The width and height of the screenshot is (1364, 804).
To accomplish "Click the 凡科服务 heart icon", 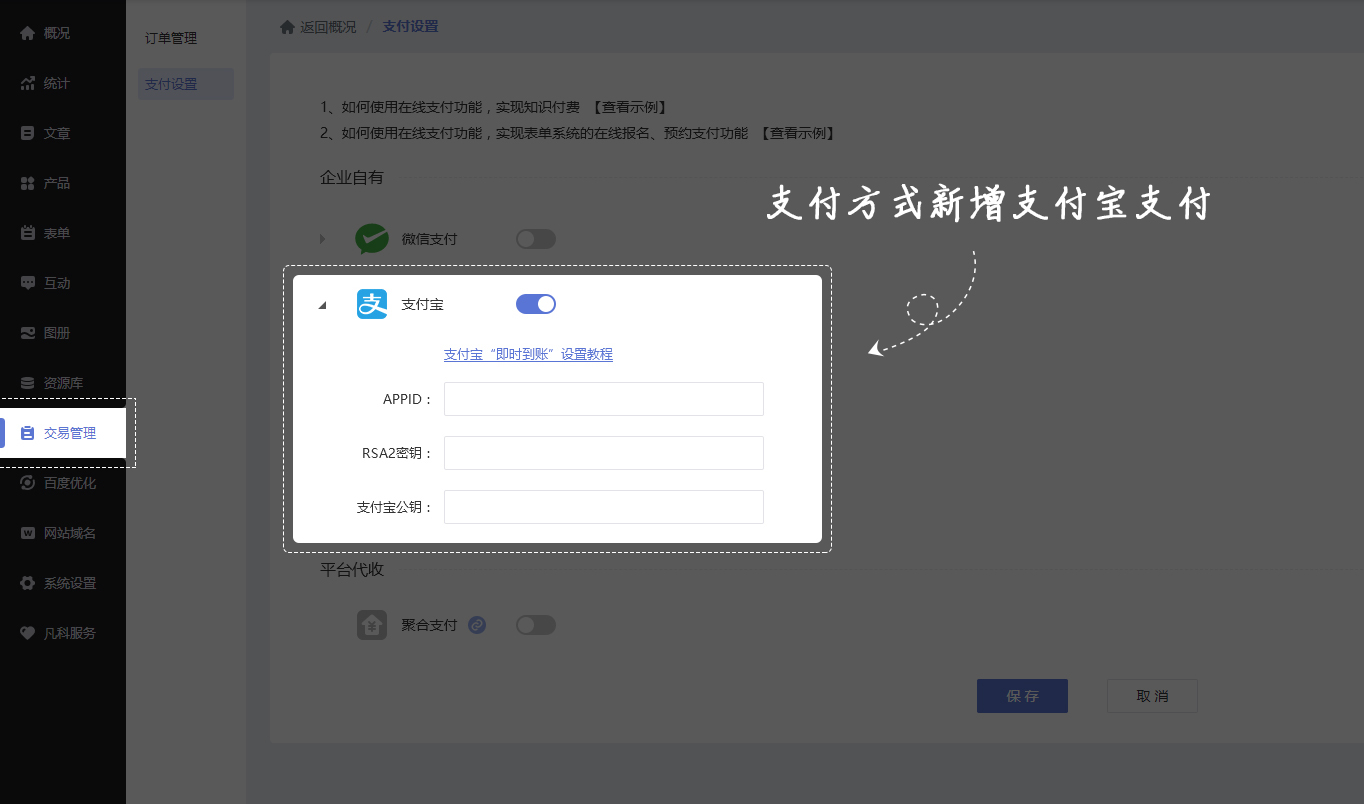I will (x=28, y=633).
